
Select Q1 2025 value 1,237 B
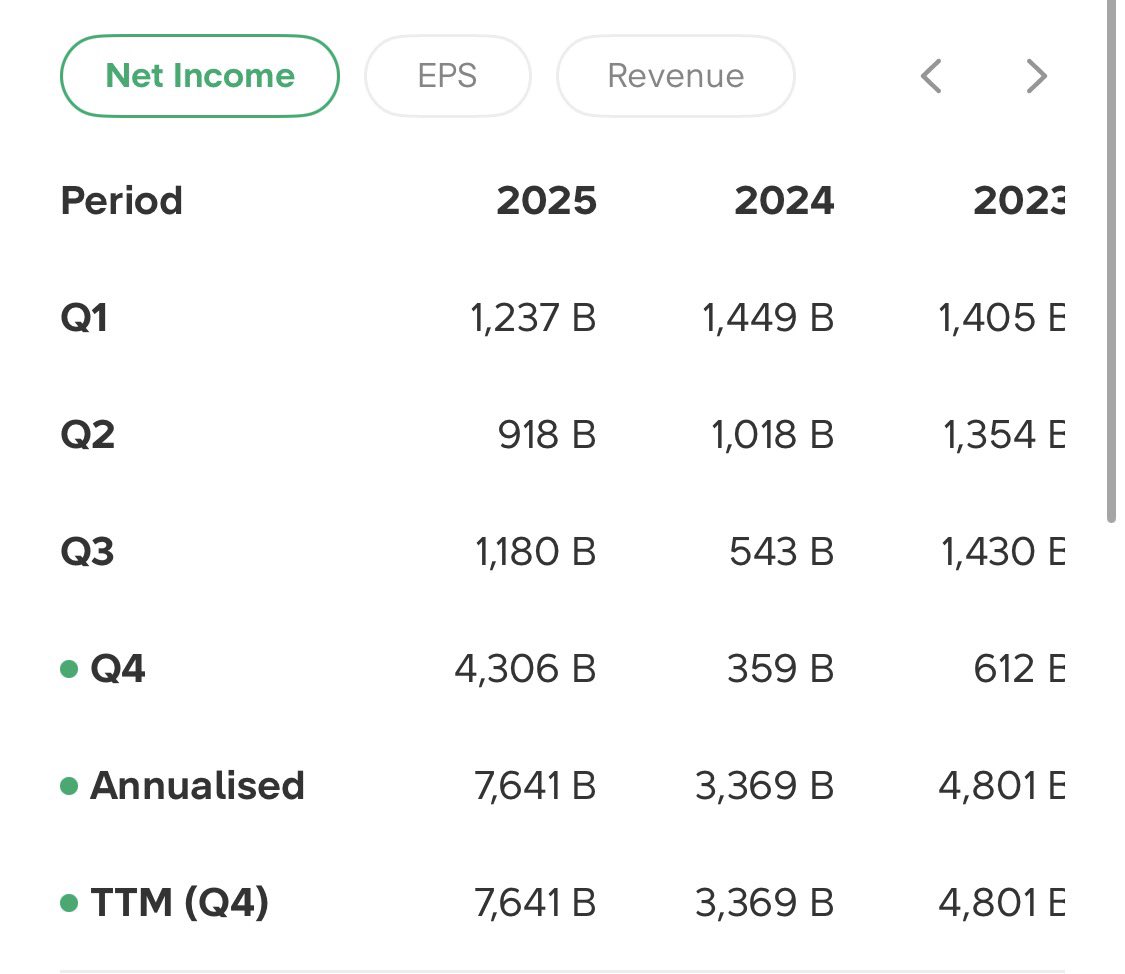click(x=533, y=318)
